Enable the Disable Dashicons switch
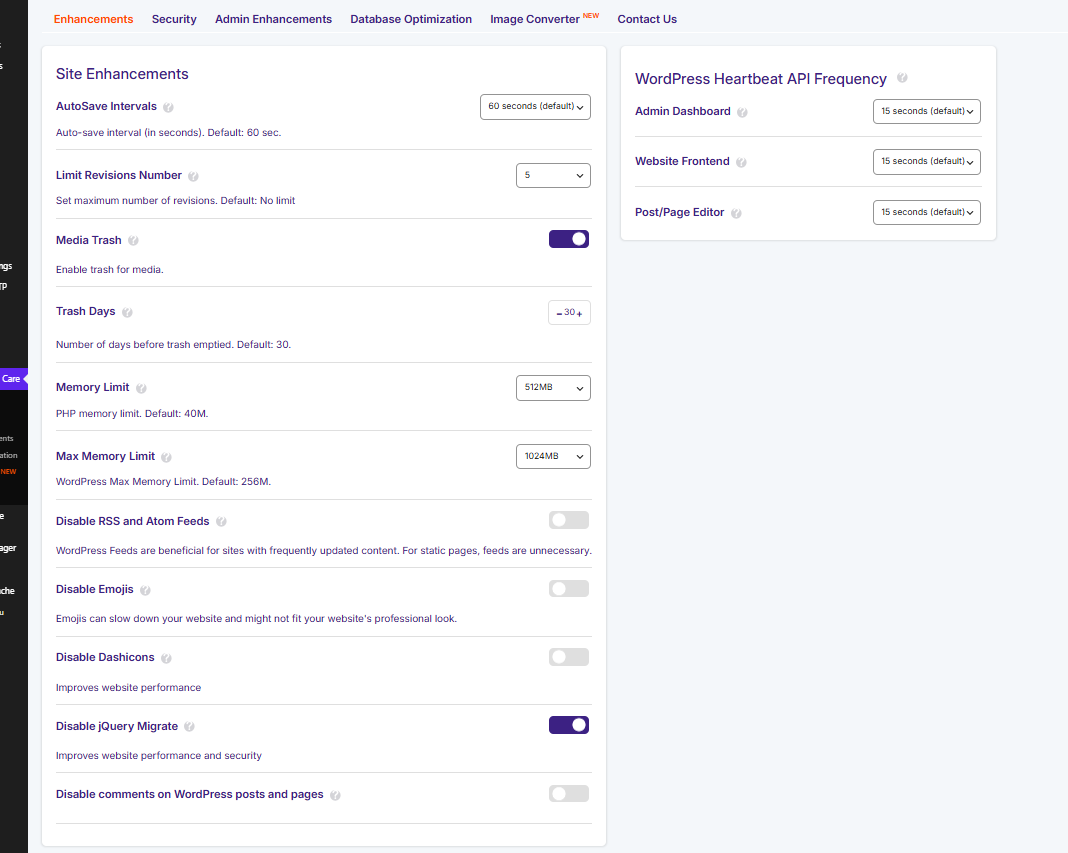The height and width of the screenshot is (853, 1068). click(x=569, y=657)
